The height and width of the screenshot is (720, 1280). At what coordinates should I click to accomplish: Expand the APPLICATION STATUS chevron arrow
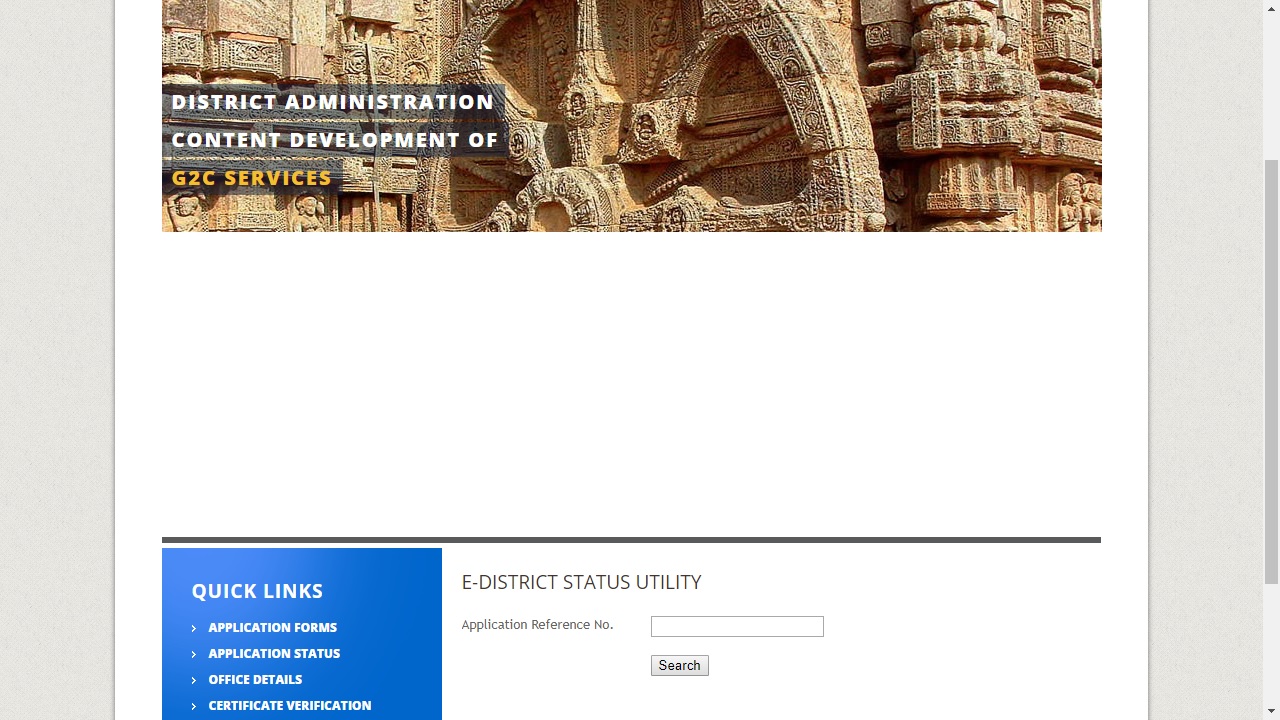coord(193,653)
